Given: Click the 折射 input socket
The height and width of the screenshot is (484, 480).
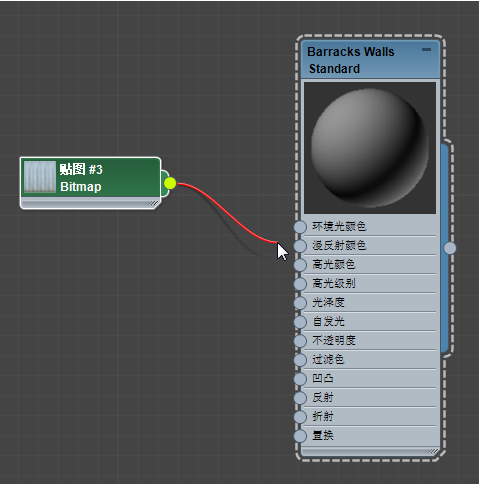Looking at the screenshot, I should click(x=300, y=417).
